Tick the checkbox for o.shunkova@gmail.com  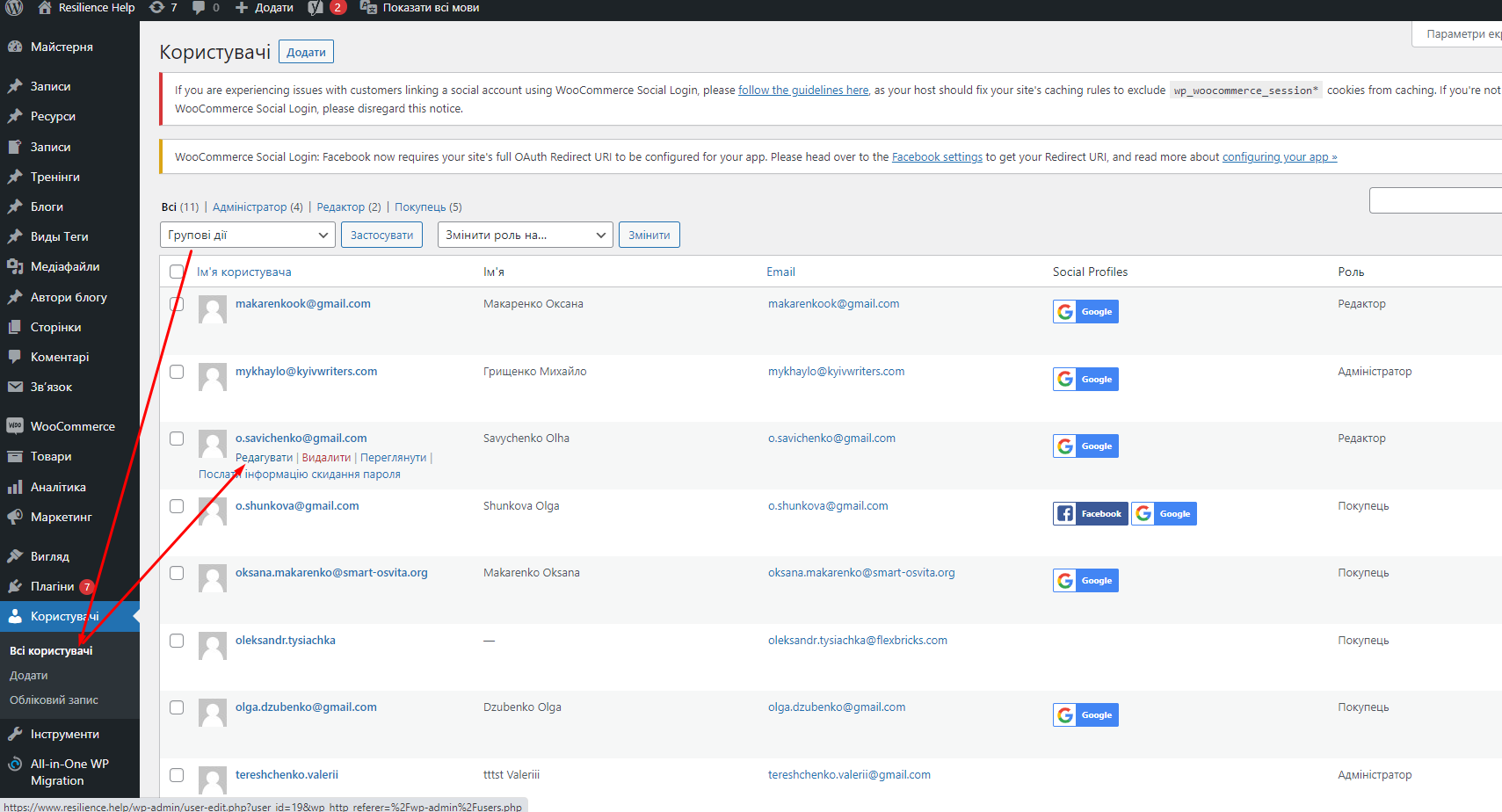point(177,506)
